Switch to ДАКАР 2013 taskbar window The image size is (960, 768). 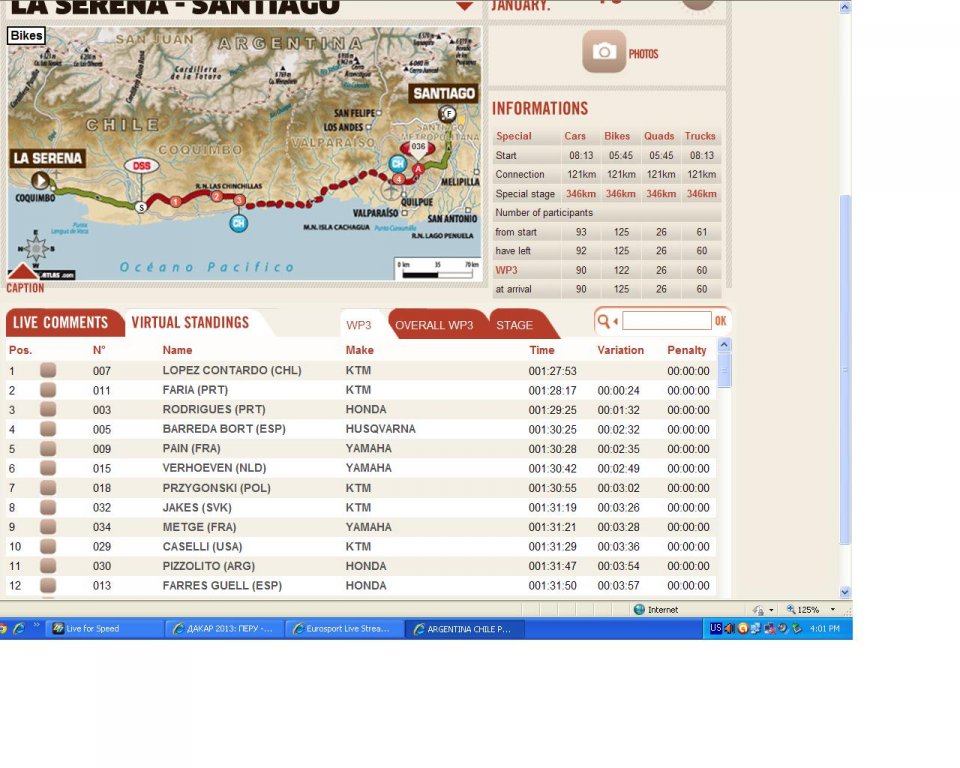click(x=224, y=628)
